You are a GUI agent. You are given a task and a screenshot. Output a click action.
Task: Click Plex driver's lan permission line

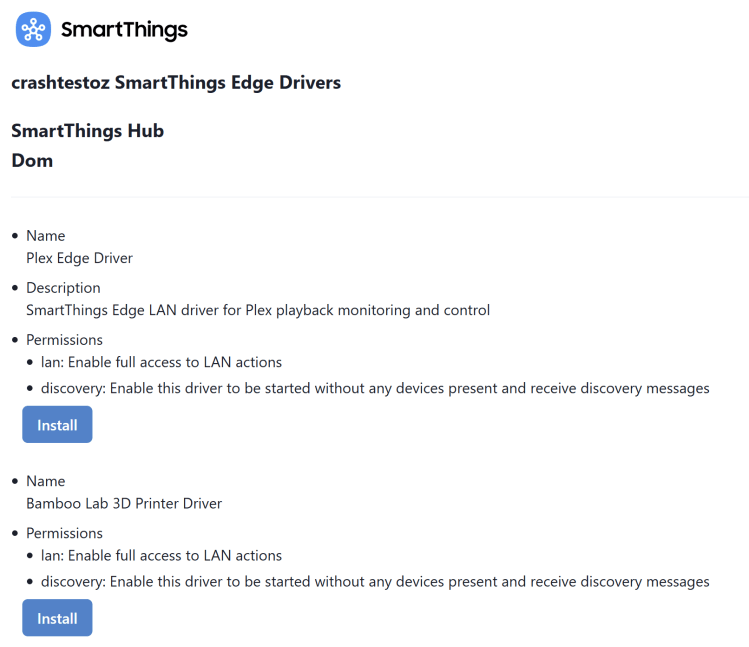161,362
